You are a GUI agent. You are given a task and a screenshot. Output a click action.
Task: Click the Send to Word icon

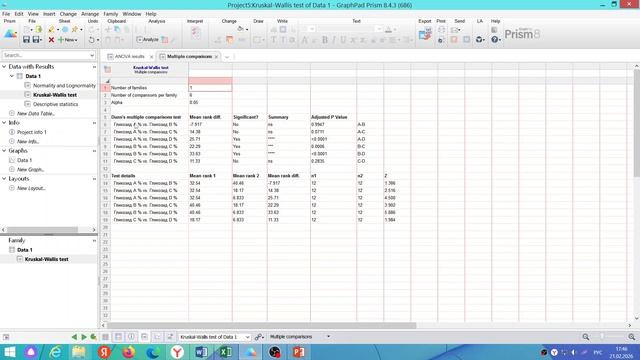(x=466, y=40)
